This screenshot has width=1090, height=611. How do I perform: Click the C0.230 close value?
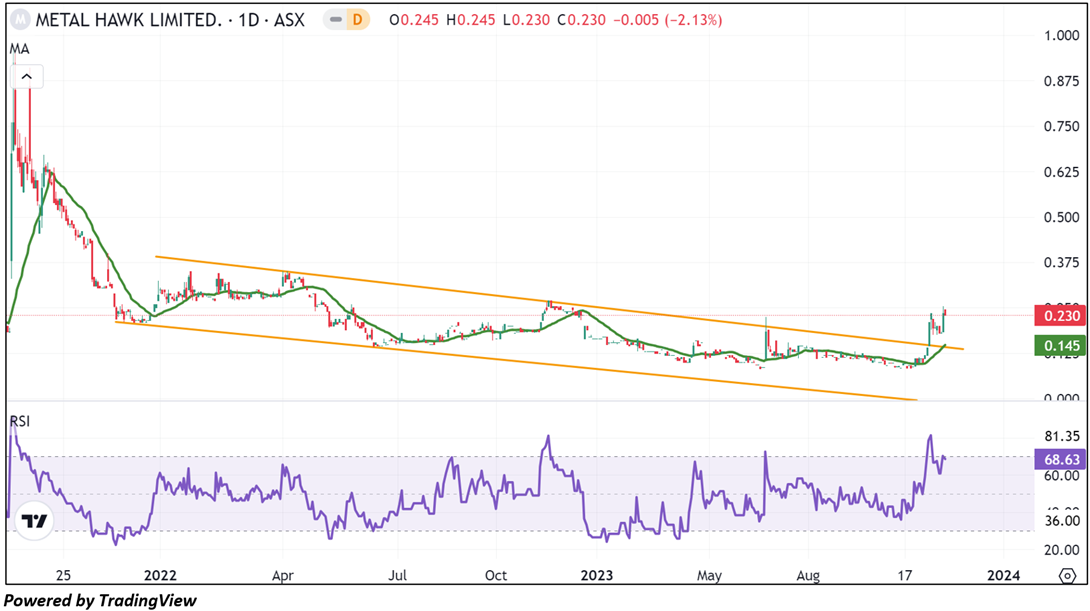pyautogui.click(x=582, y=20)
